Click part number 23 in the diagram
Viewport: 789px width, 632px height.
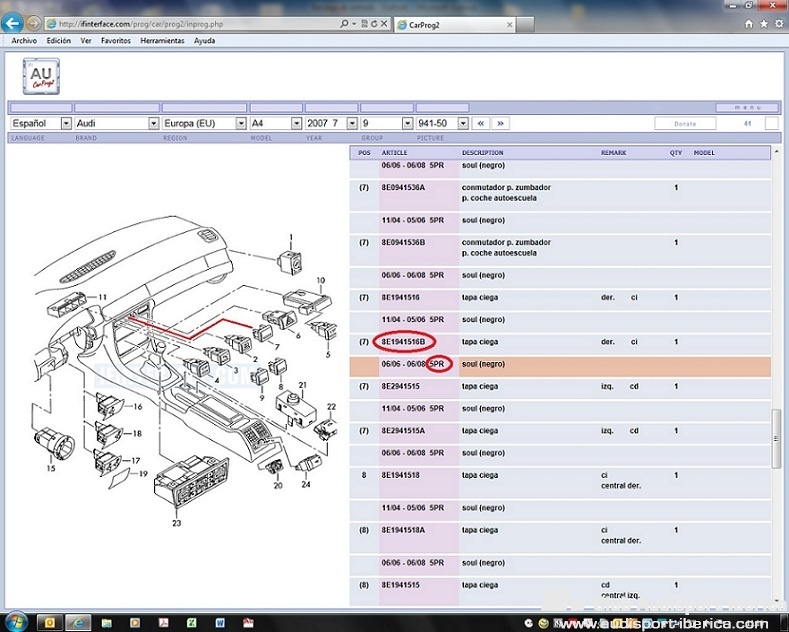tap(177, 523)
